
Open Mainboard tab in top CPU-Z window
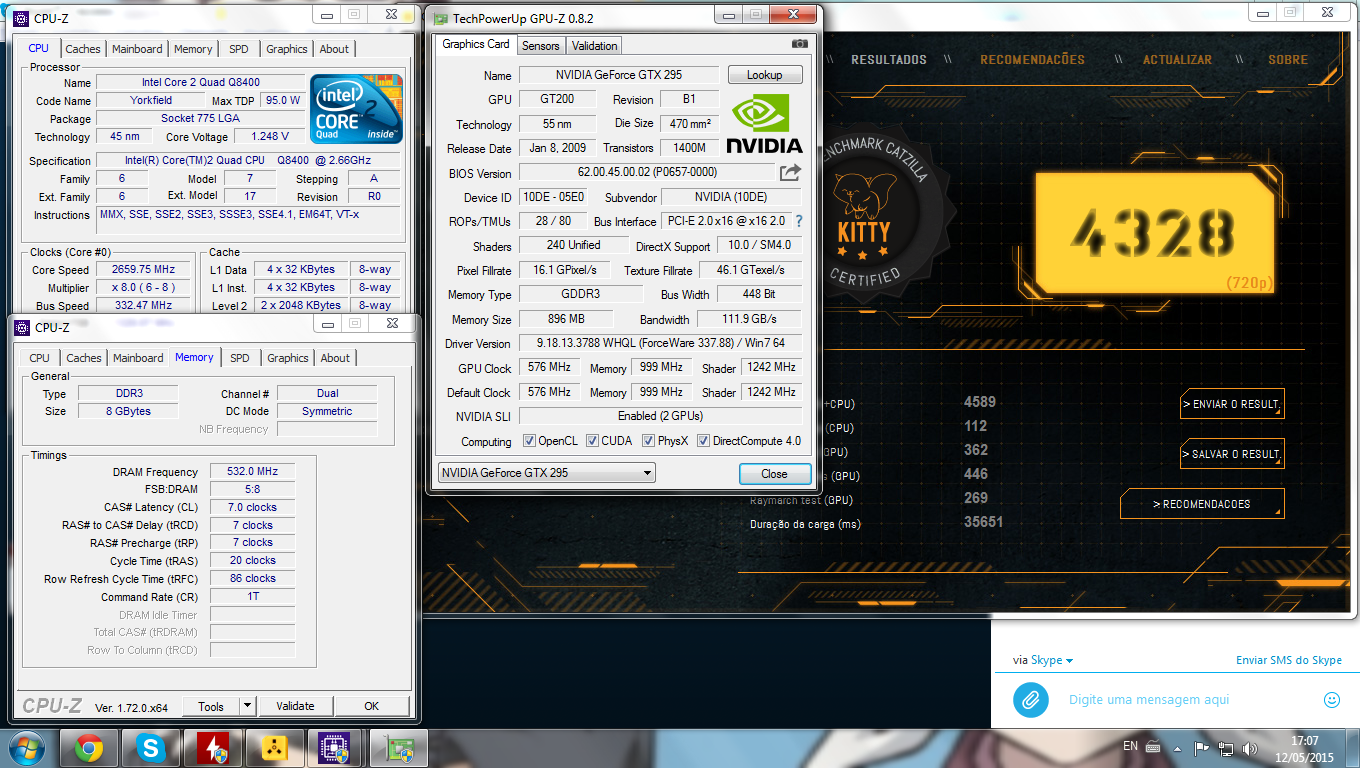(x=137, y=49)
